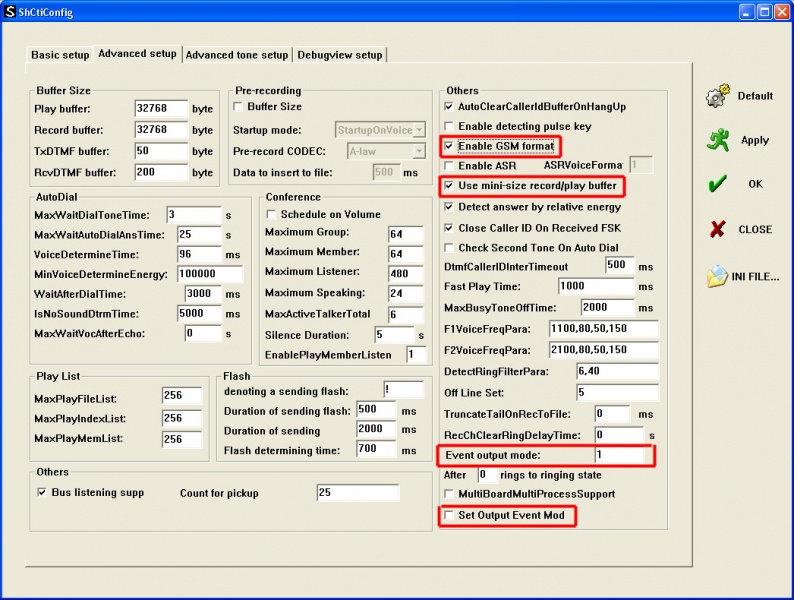Click the Event output mode field
Screen dimensions: 794x600
620,455
